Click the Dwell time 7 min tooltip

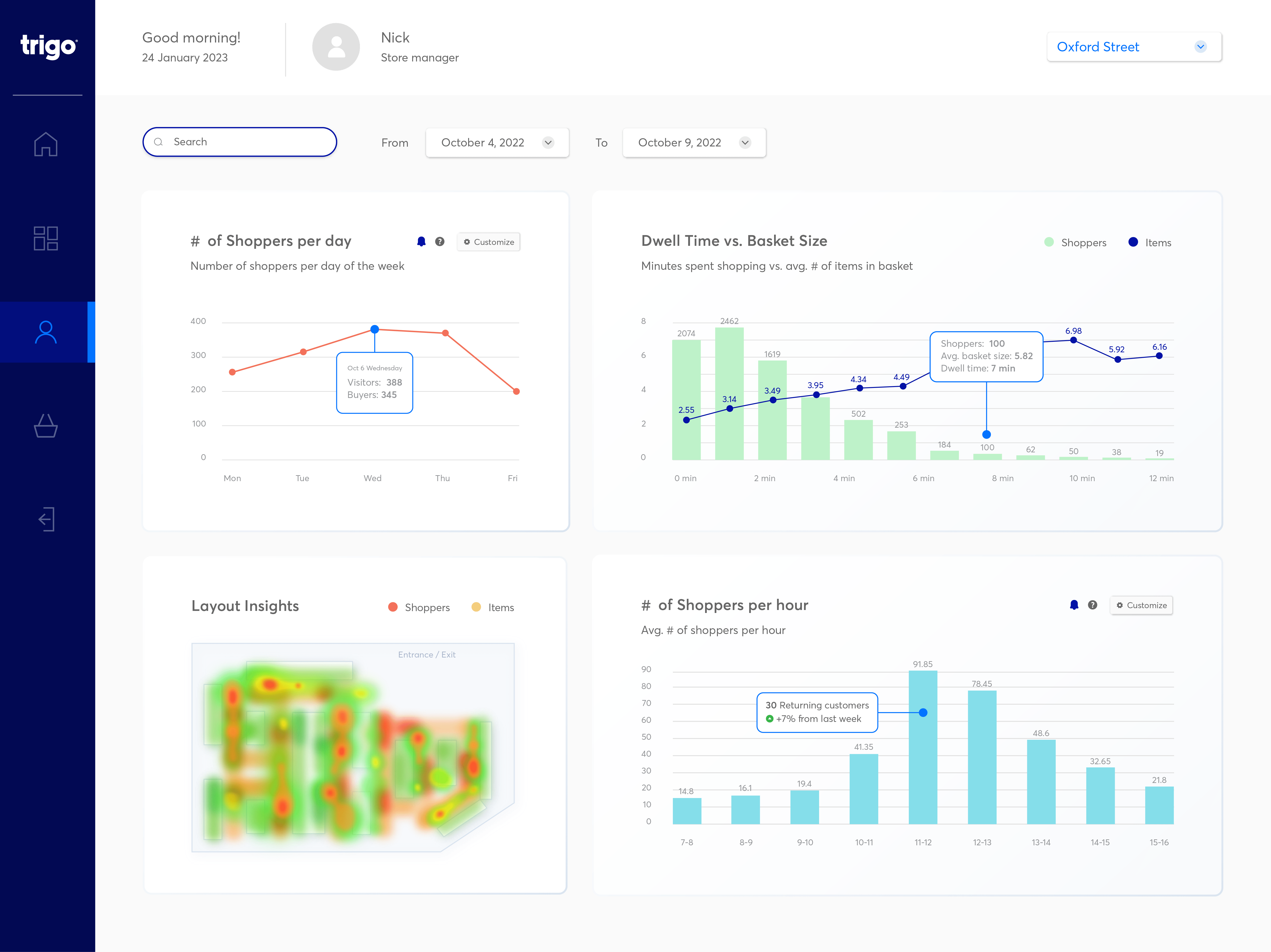986,357
